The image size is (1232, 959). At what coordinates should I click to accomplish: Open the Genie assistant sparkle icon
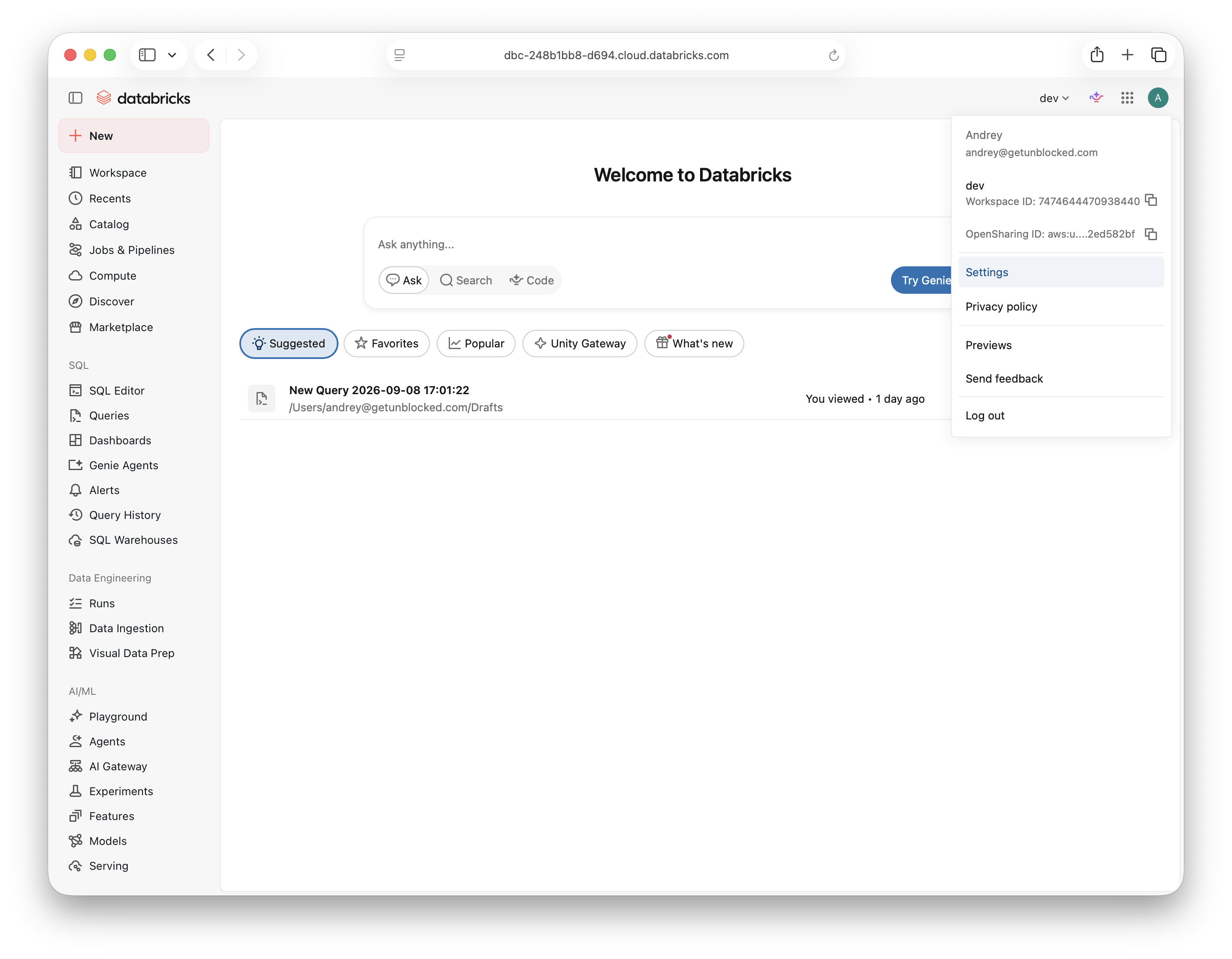click(x=1096, y=98)
